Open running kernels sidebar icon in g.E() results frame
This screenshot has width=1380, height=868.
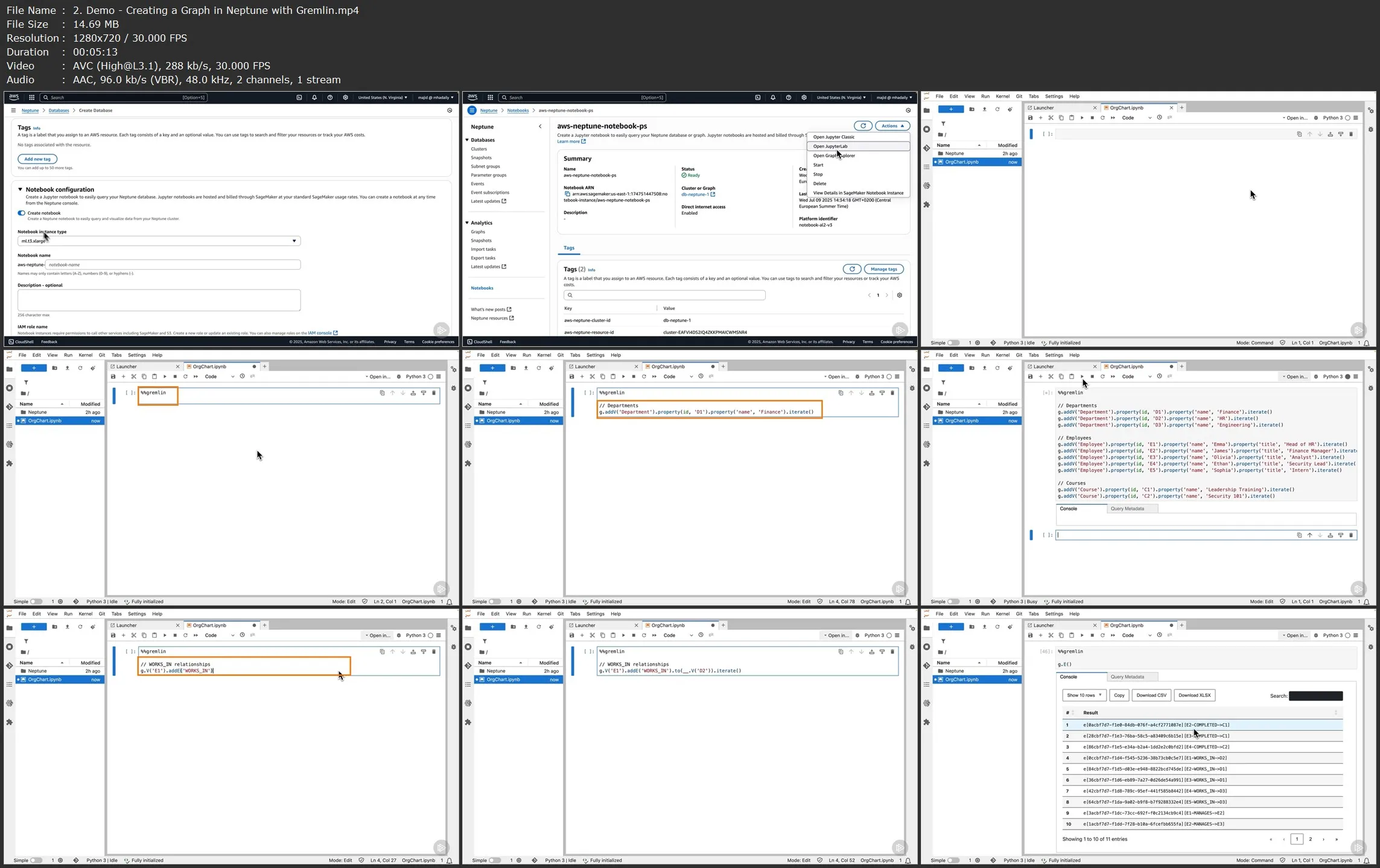[x=926, y=647]
